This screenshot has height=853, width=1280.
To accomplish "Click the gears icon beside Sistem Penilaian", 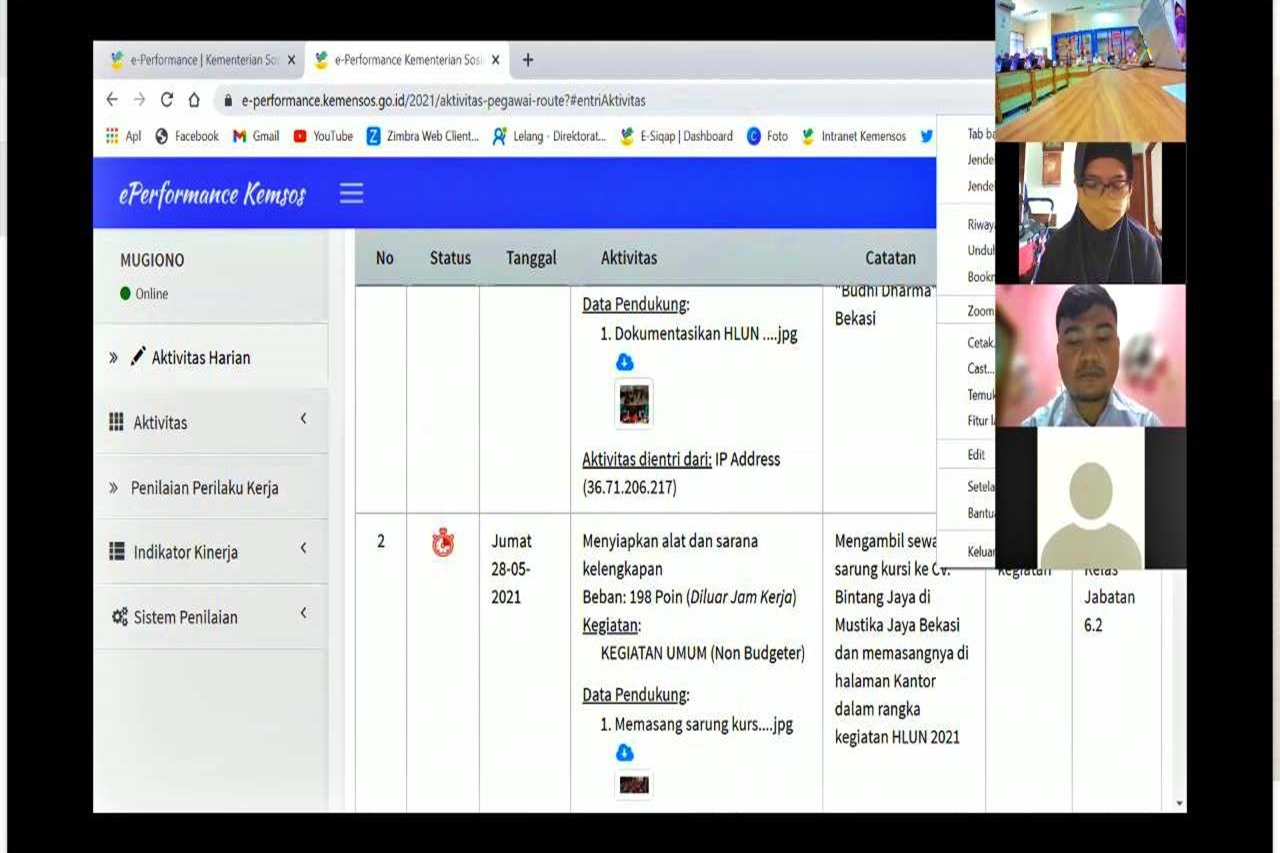I will pyautogui.click(x=119, y=617).
